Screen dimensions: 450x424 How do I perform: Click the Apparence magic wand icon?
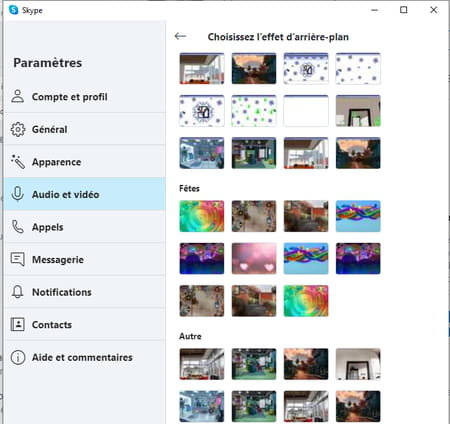[x=18, y=162]
